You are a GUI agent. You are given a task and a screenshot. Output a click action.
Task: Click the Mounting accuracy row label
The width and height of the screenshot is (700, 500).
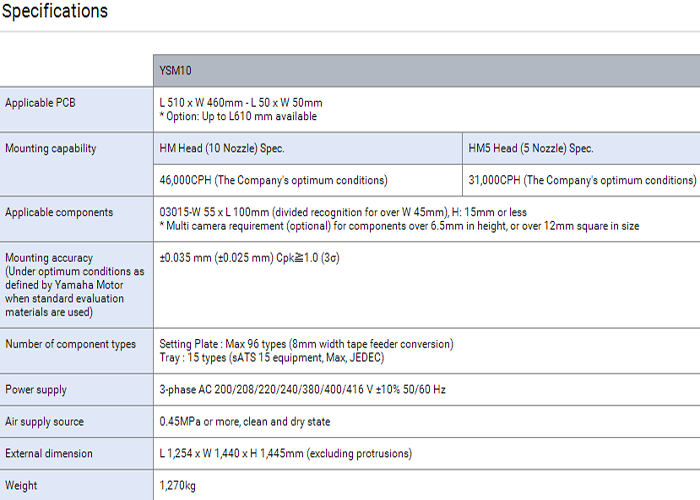point(75,285)
